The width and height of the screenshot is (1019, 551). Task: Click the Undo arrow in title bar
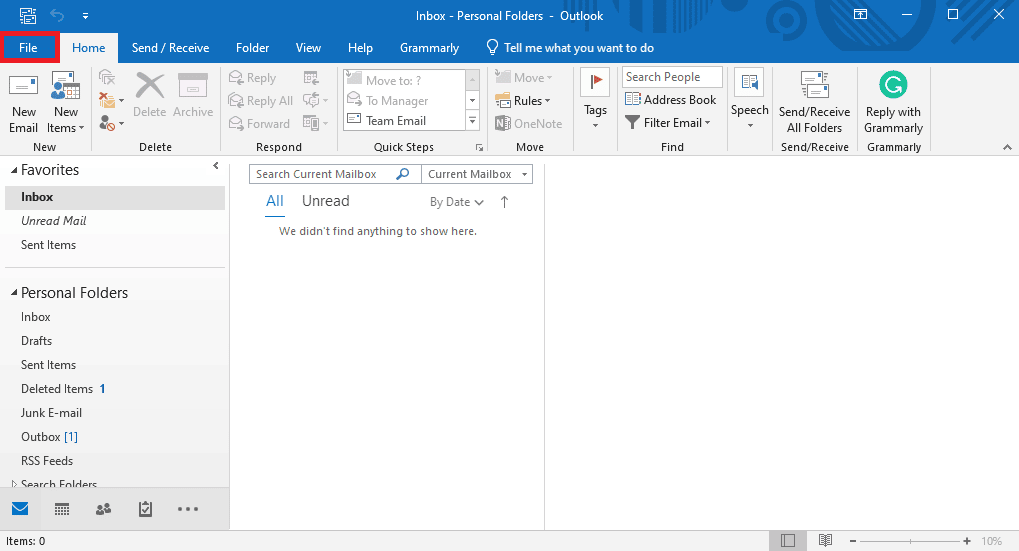57,15
